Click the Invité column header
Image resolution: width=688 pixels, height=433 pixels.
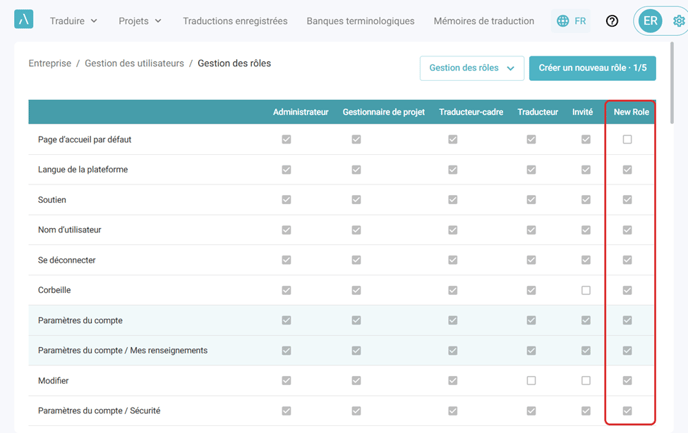[x=582, y=112]
